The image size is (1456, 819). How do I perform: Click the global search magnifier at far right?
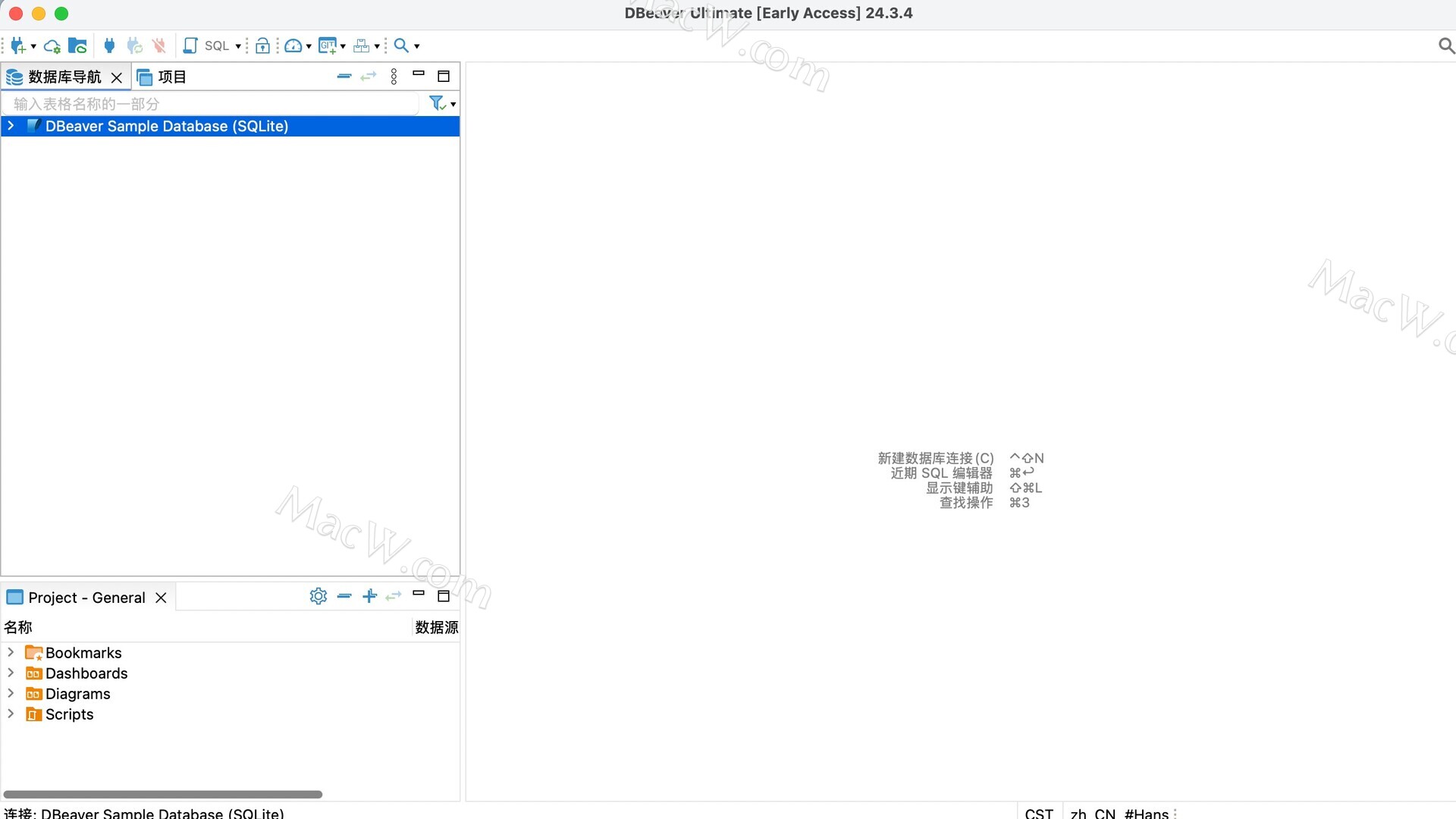click(x=1446, y=46)
